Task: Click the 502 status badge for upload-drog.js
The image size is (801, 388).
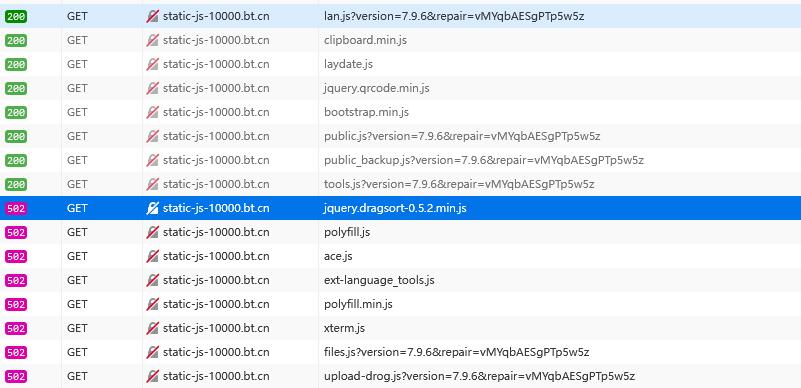Action: [x=16, y=376]
